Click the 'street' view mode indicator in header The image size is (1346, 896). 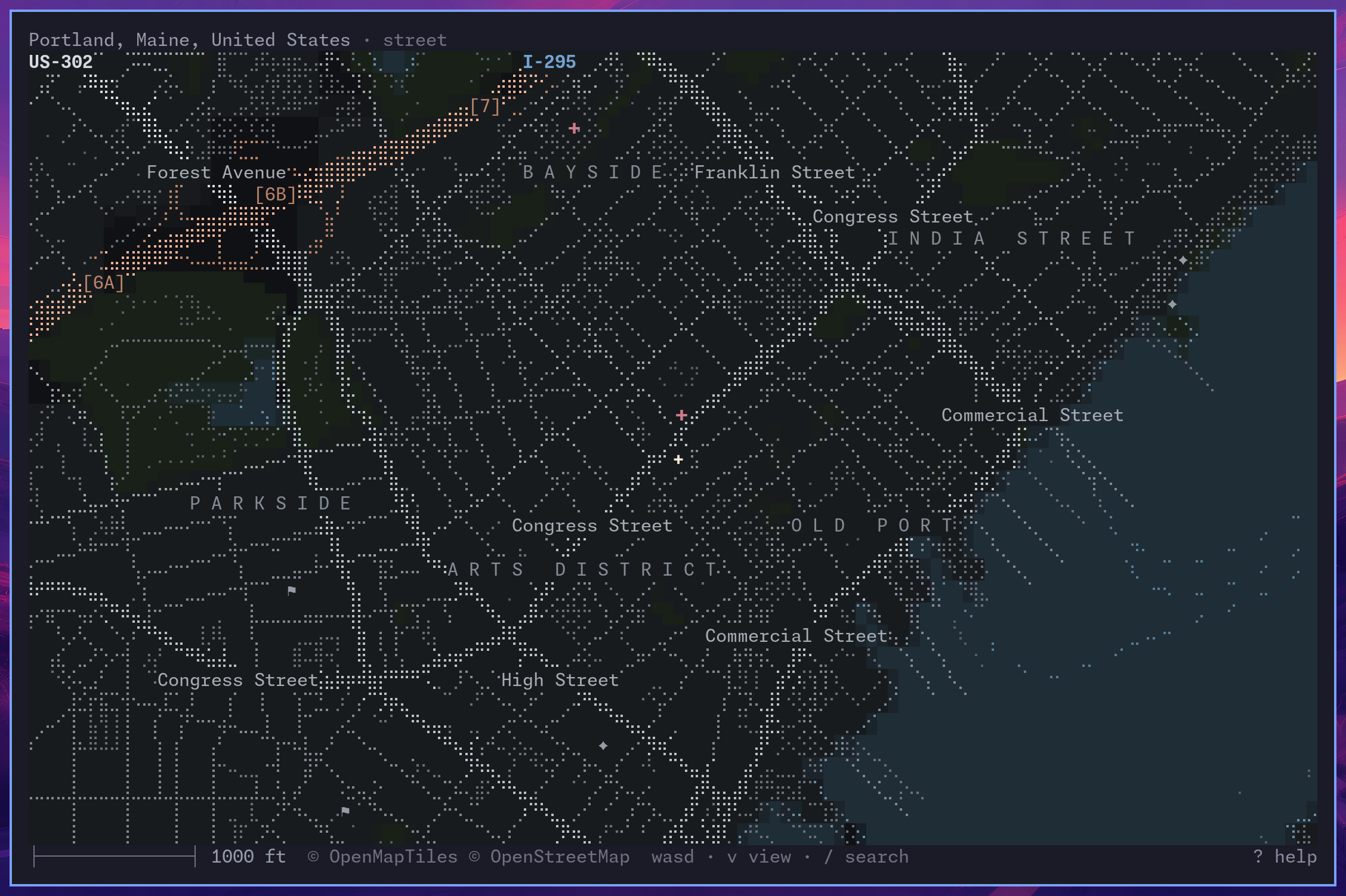click(x=415, y=40)
